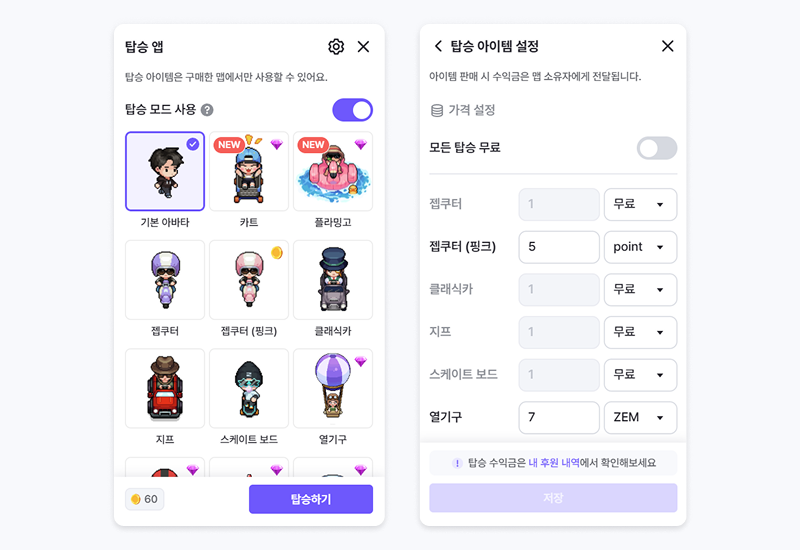The width and height of the screenshot is (800, 550).
Task: Click the 탑승하기 button
Action: pyautogui.click(x=311, y=499)
